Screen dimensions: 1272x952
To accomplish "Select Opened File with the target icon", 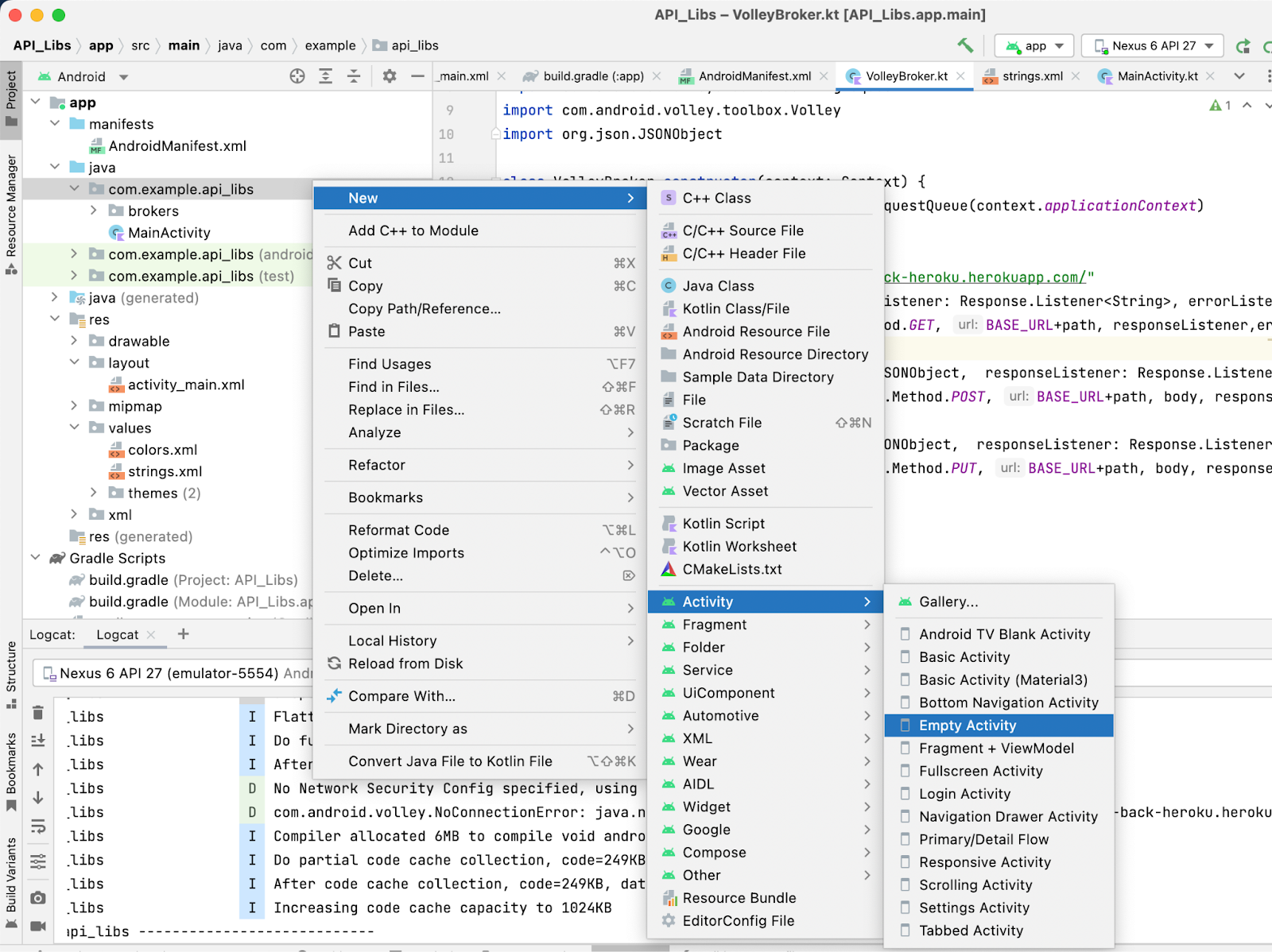I will point(297,75).
